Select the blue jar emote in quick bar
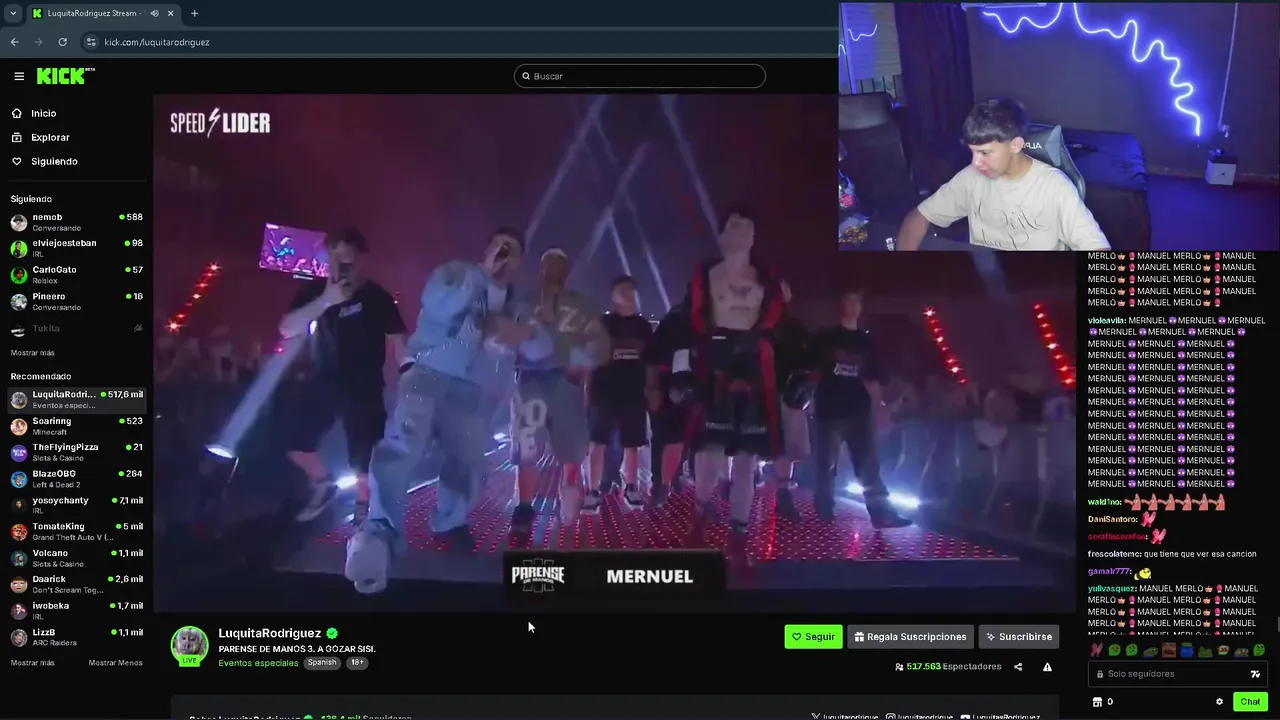This screenshot has width=1280, height=720. tap(1187, 650)
